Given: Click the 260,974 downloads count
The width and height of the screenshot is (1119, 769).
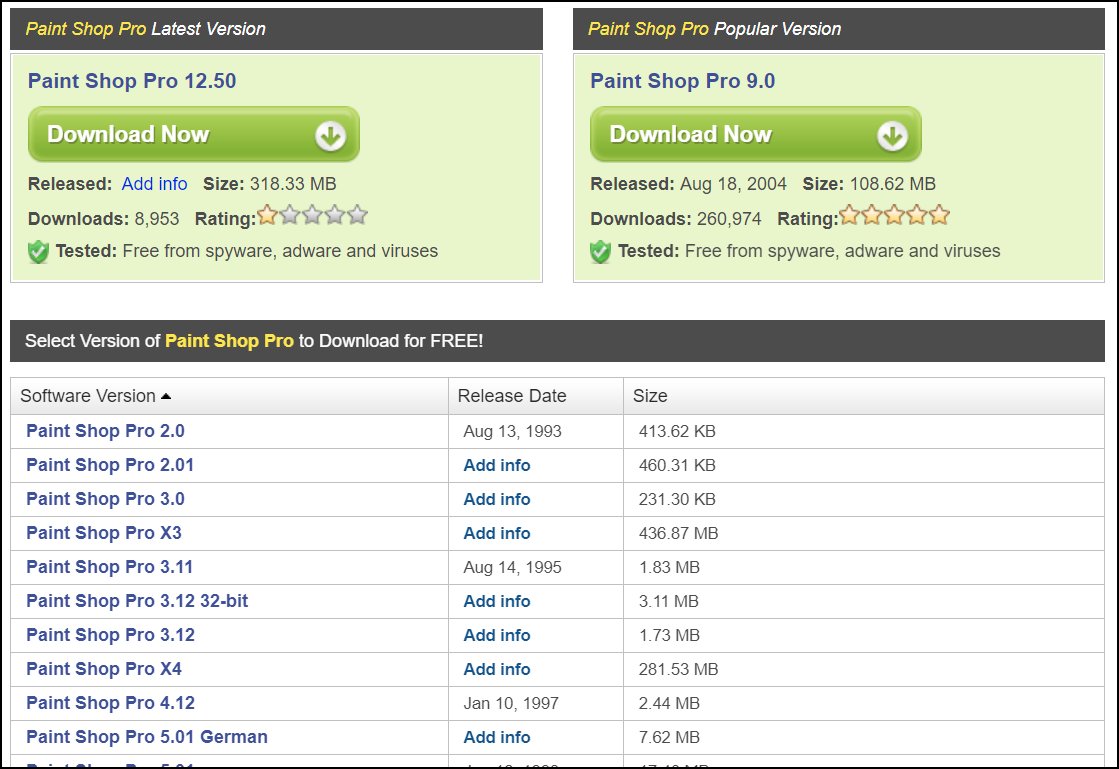Looking at the screenshot, I should 729,219.
